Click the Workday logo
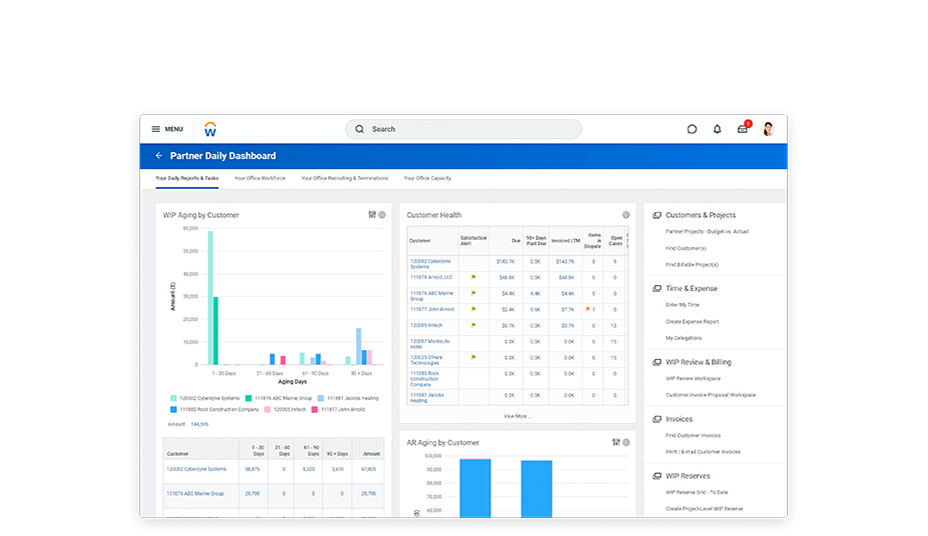The height and width of the screenshot is (536, 928). coord(210,129)
